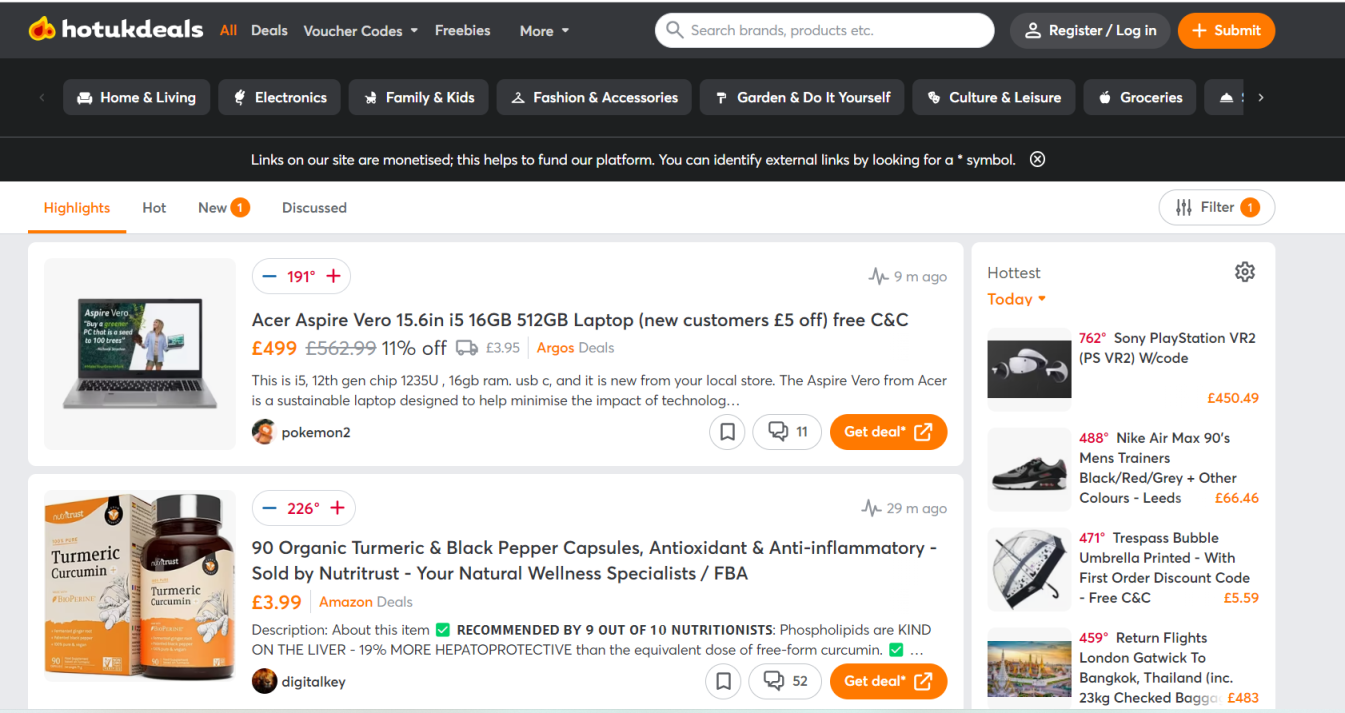Open the Filter options

coord(1216,207)
